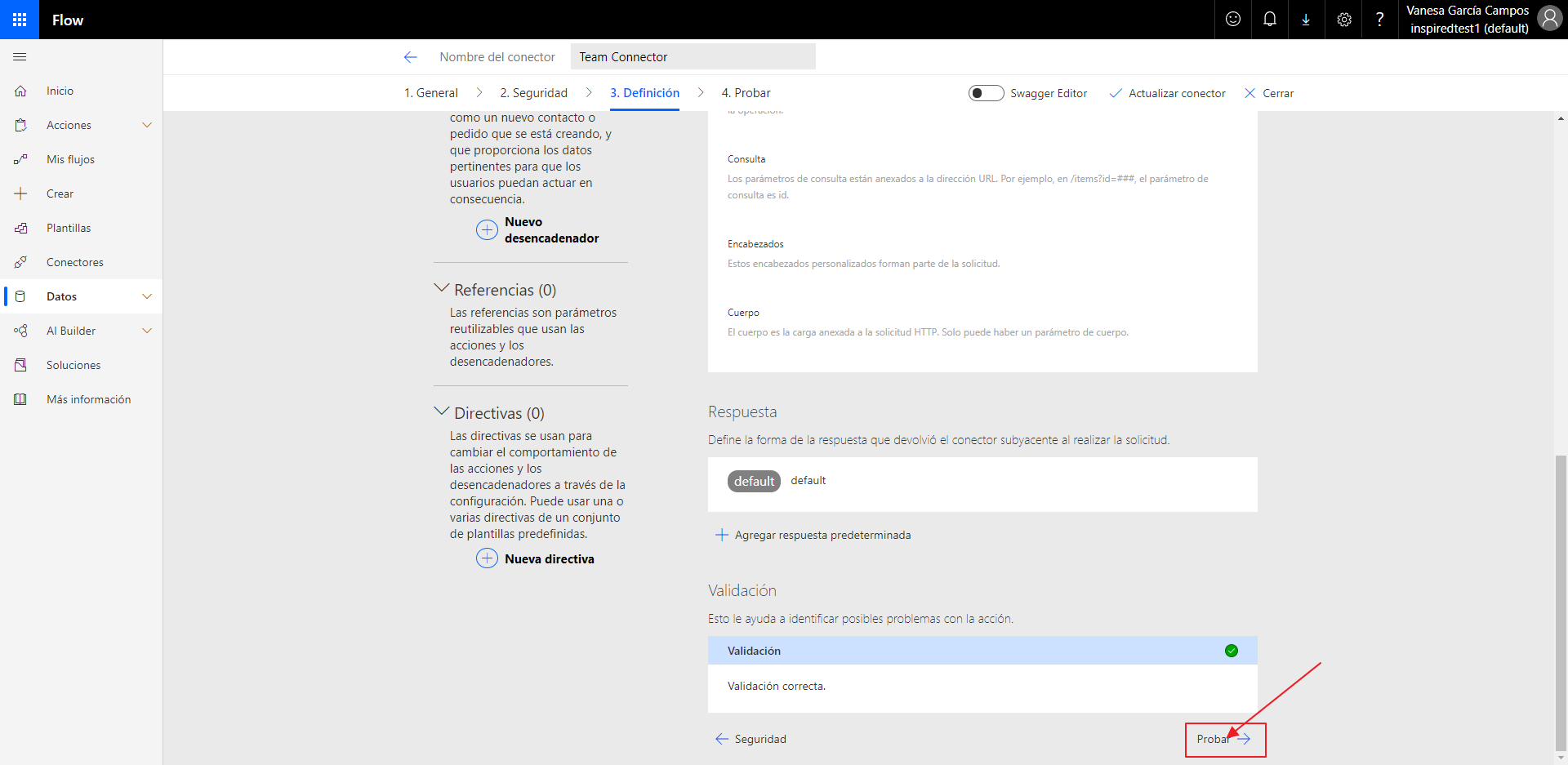Click the download arrow icon in header

1306,20
